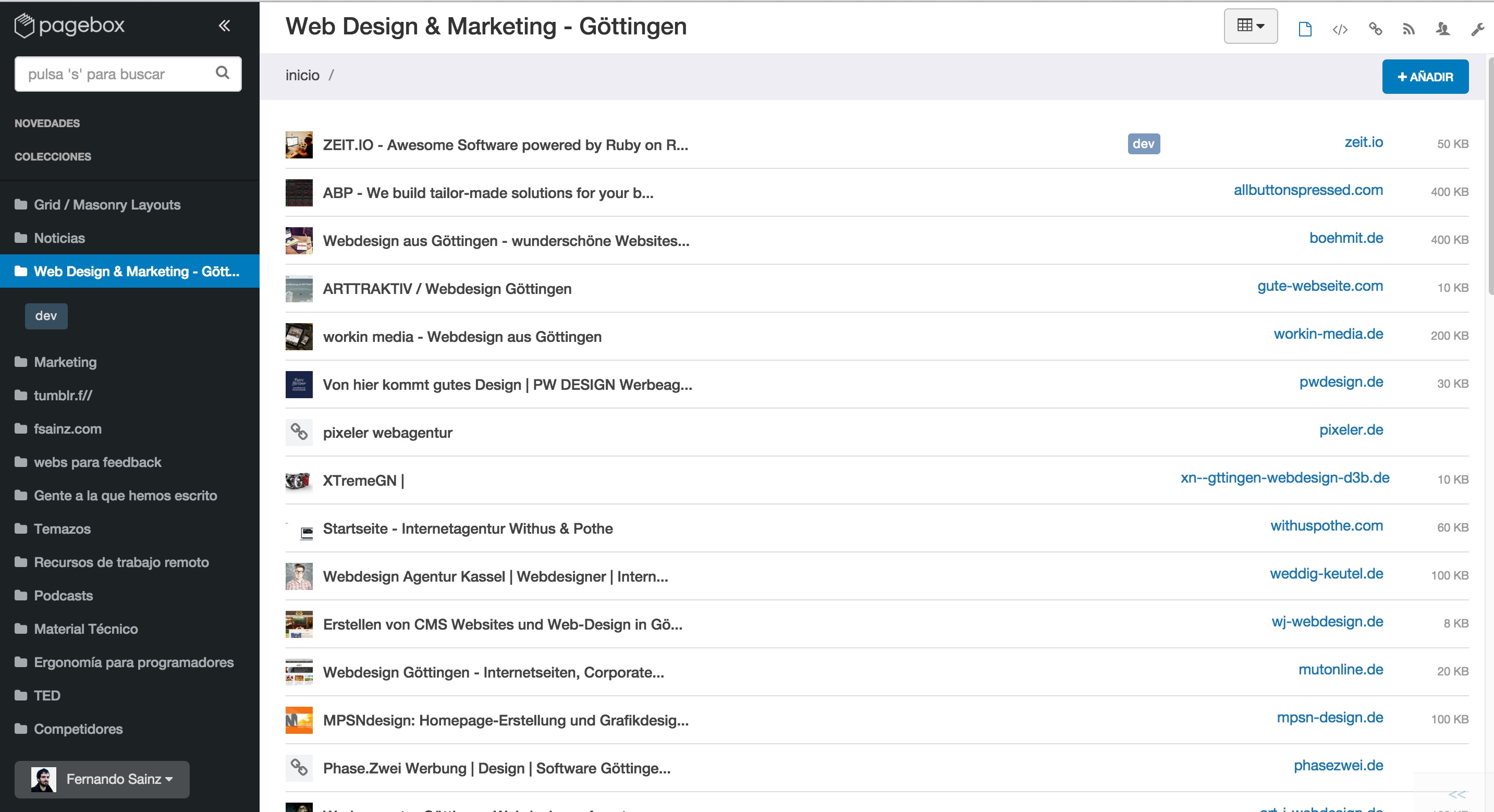Open Webdesign Agentur Kassel thumbnail
The width and height of the screenshot is (1494, 812).
299,576
